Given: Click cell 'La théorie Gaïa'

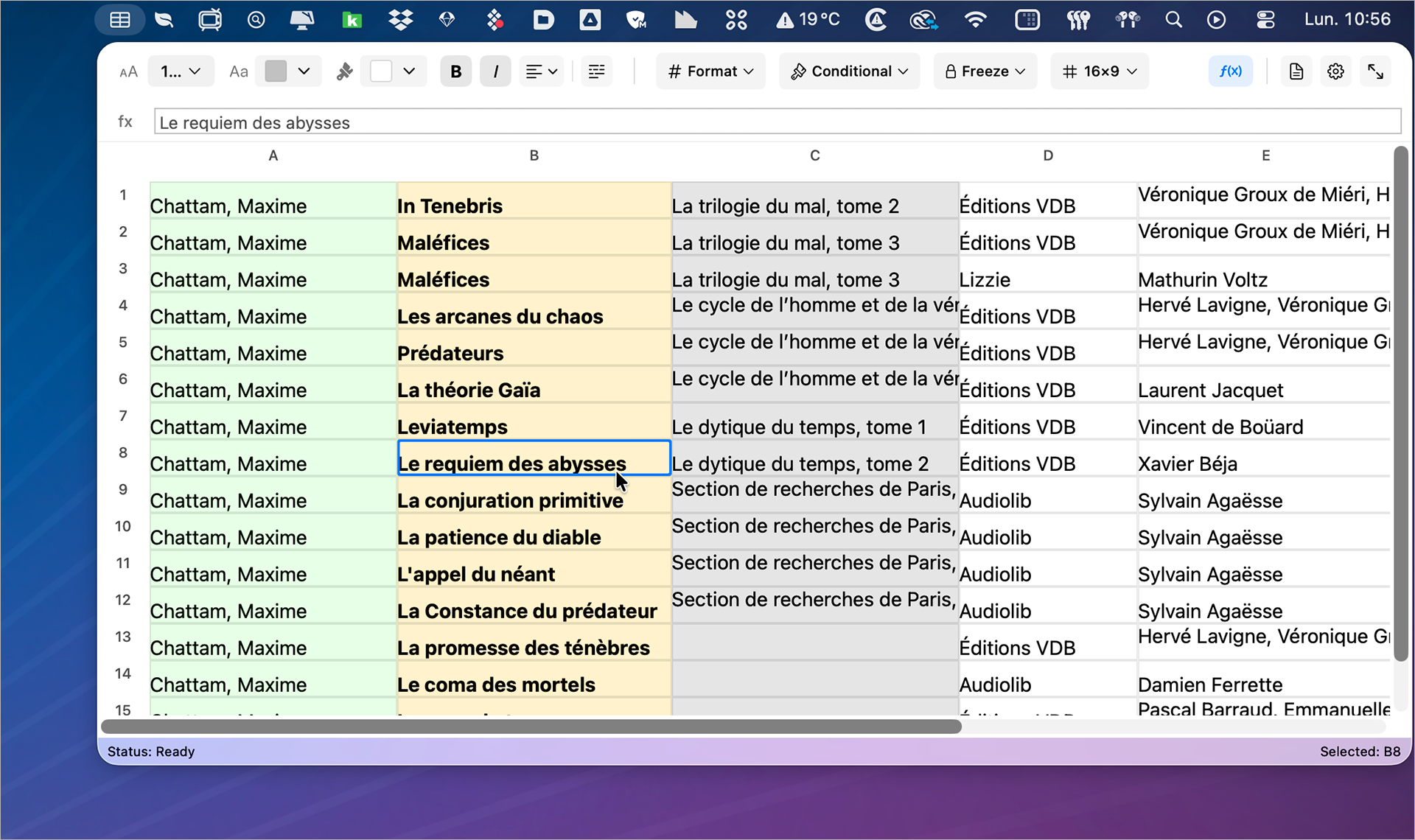Looking at the screenshot, I should click(534, 385).
